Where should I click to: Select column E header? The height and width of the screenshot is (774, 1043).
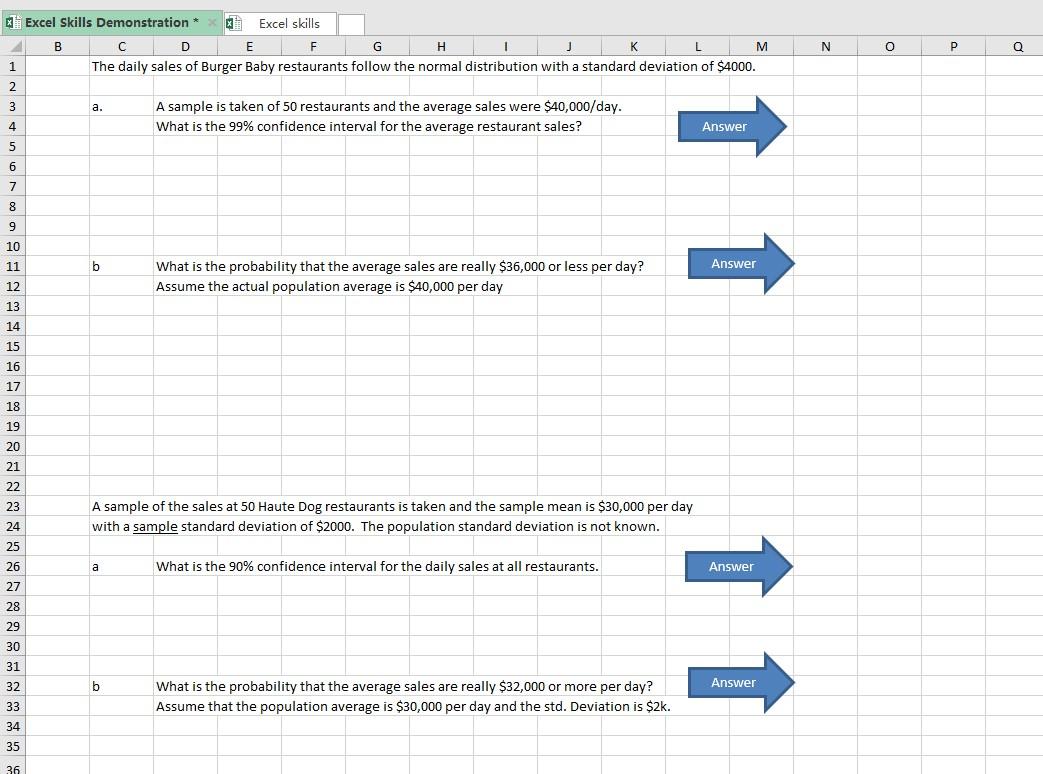point(249,47)
